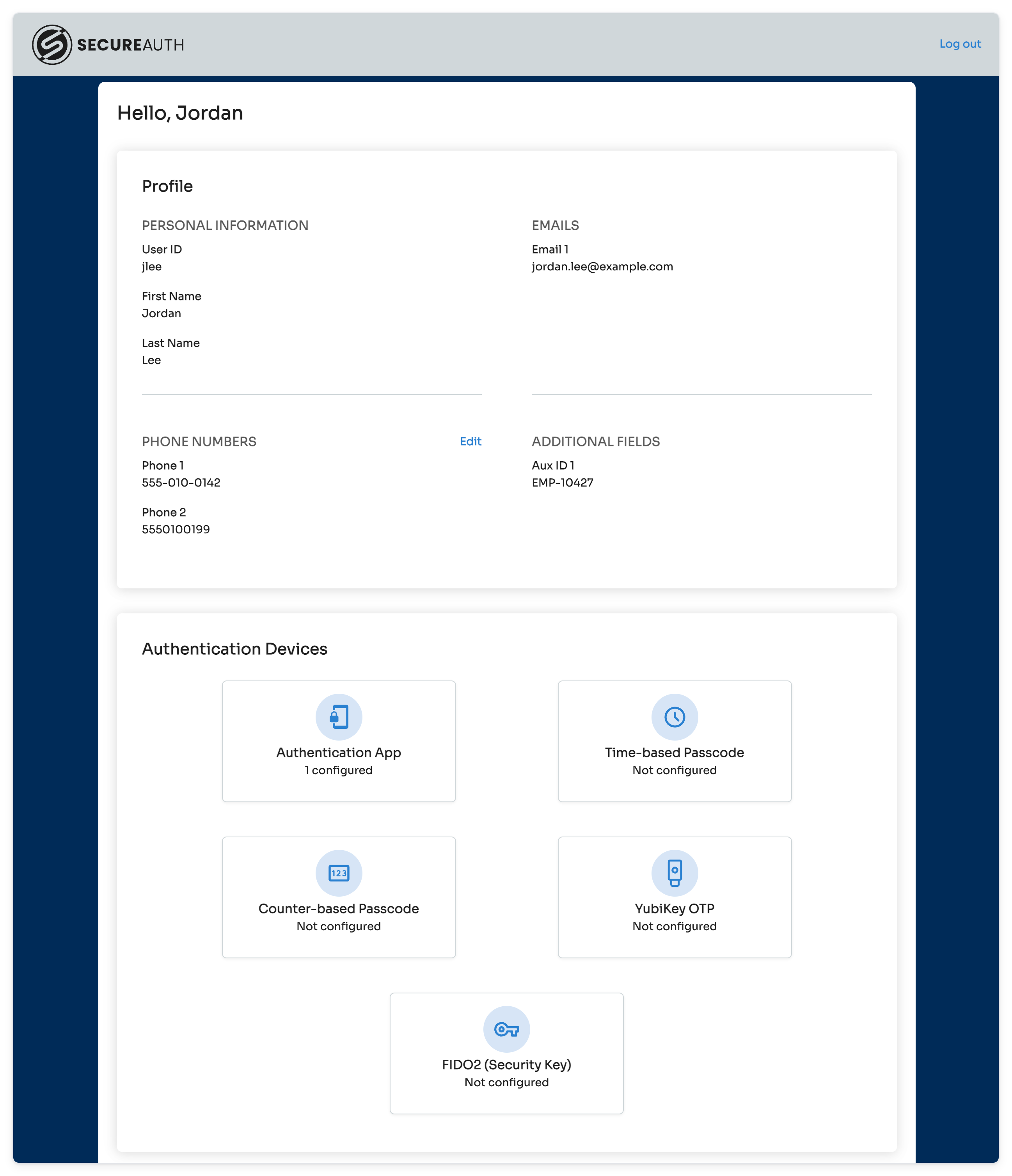This screenshot has width=1012, height=1176.
Task: Click 'Not configured' under YubiKey OTP
Action: point(674,926)
